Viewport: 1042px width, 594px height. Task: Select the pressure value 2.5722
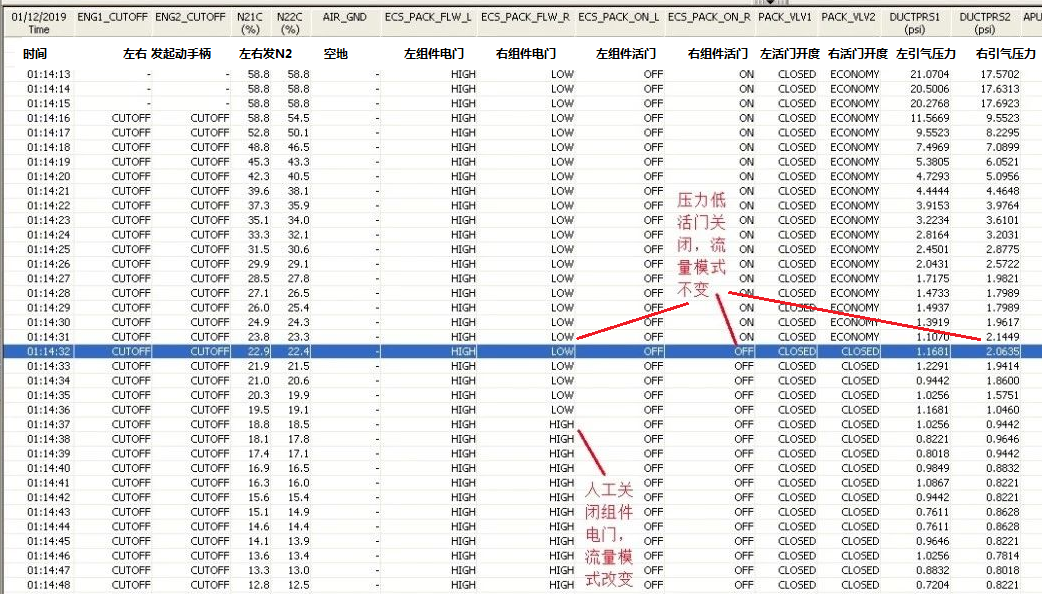[x=1003, y=264]
